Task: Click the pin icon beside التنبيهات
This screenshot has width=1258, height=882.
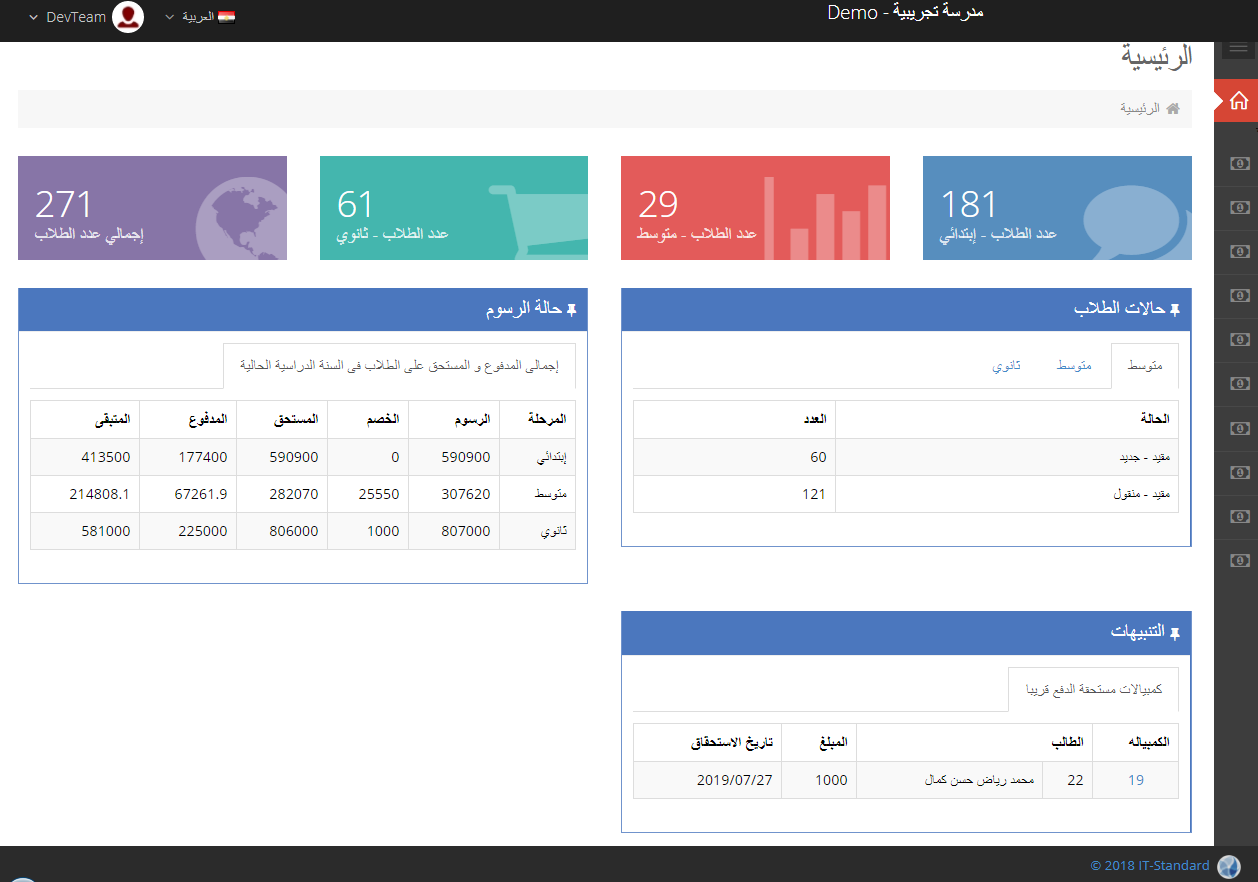Action: pyautogui.click(x=1175, y=633)
